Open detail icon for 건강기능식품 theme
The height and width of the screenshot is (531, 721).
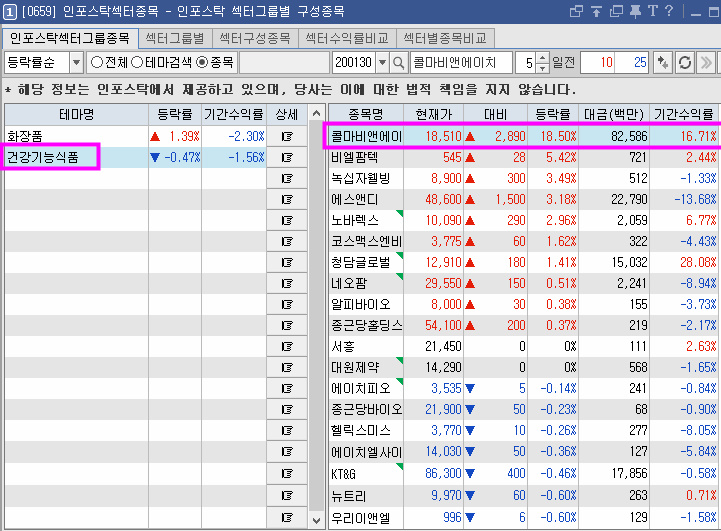pyautogui.click(x=287, y=158)
